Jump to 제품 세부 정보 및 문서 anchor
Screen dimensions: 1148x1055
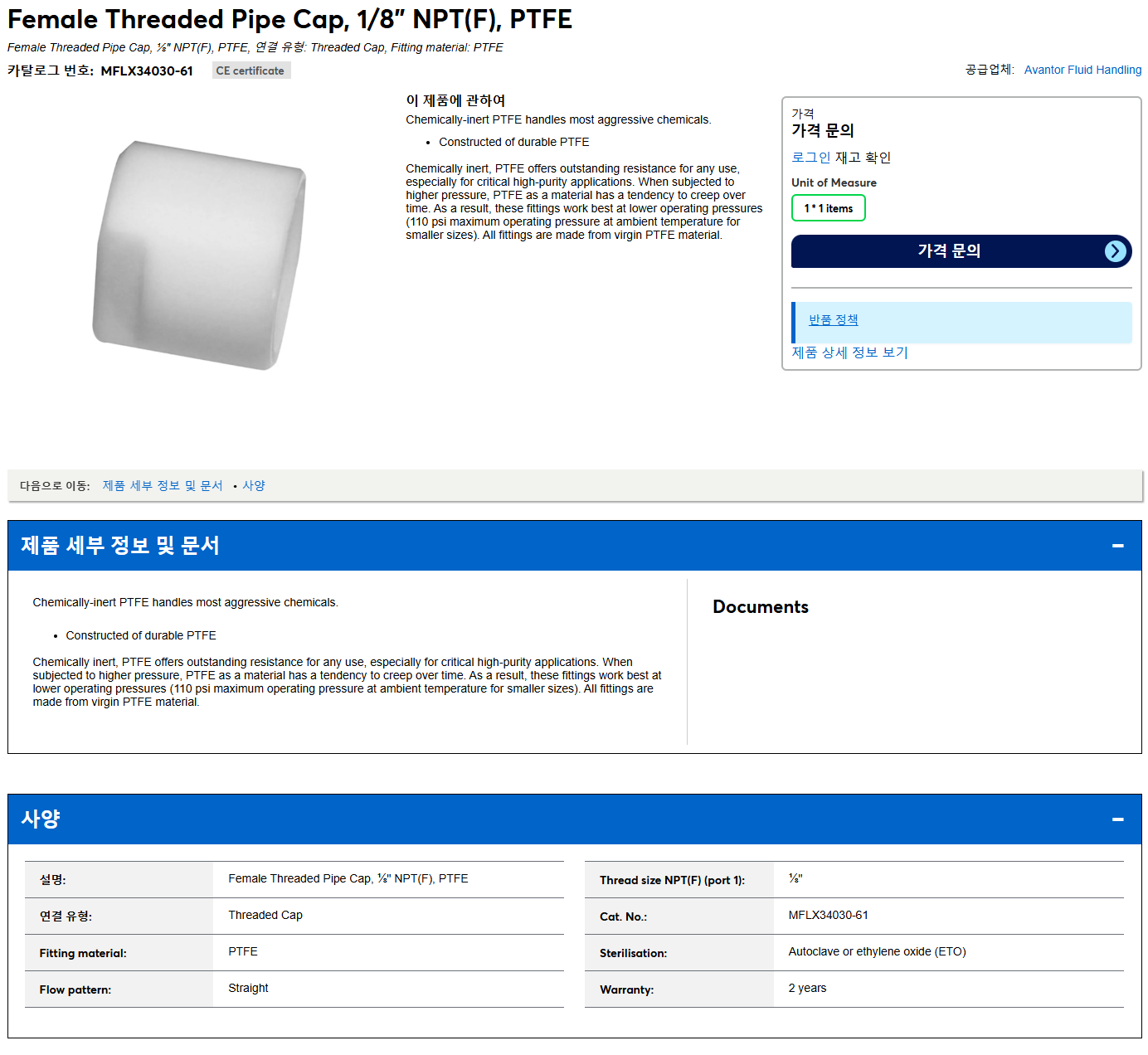tap(163, 486)
